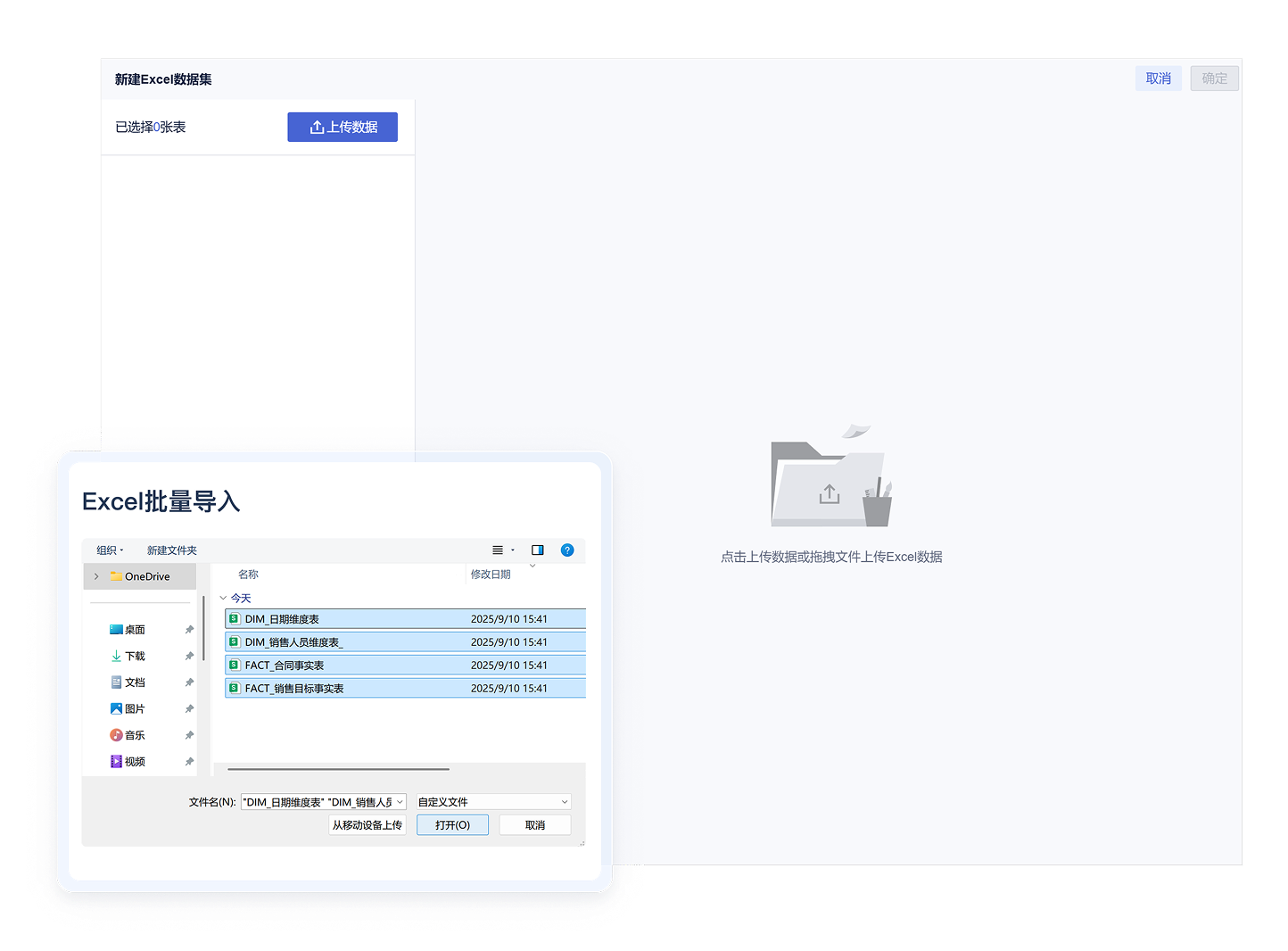Go to 图片 in the navigation pane
This screenshot has height=951, width=1288.
135,709
